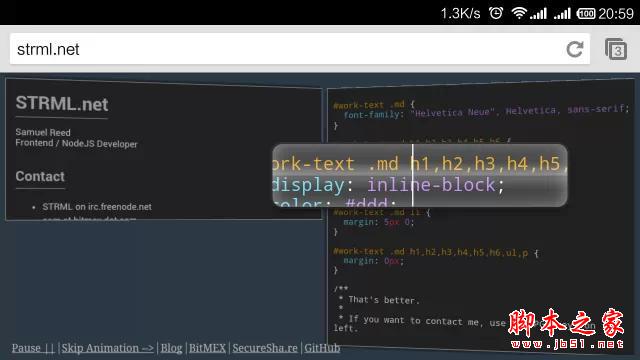This screenshot has width=640, height=360.
Task: Open the GitHub link
Action: pos(322,348)
